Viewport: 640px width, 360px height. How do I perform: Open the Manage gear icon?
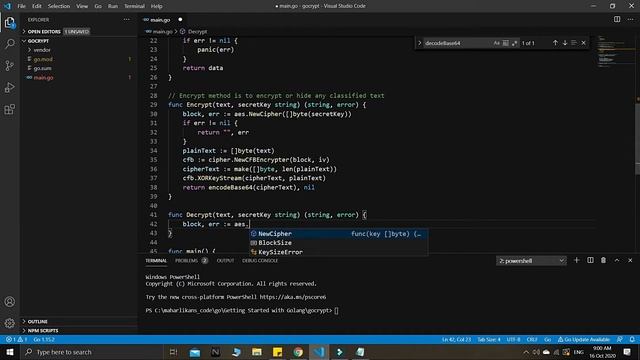(10, 323)
